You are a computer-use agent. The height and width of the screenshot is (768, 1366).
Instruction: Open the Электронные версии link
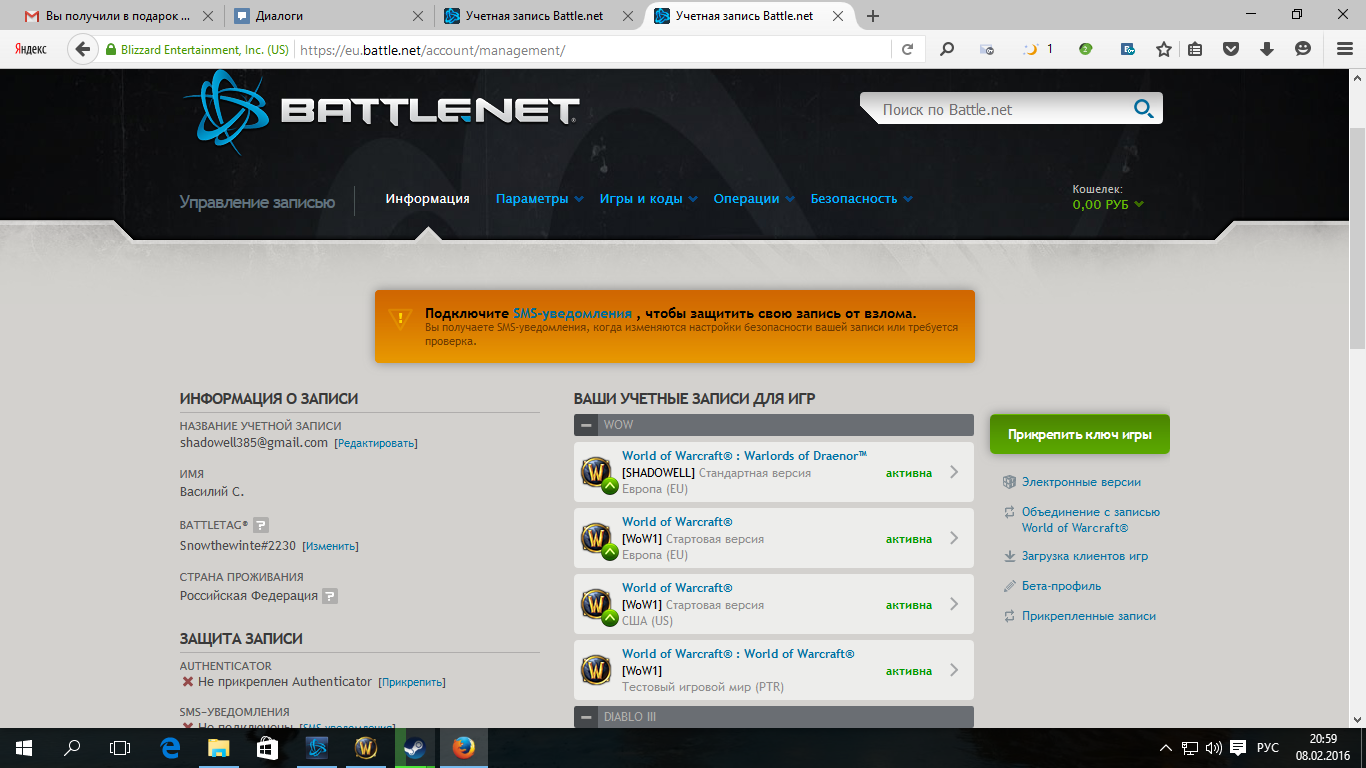[x=1080, y=482]
